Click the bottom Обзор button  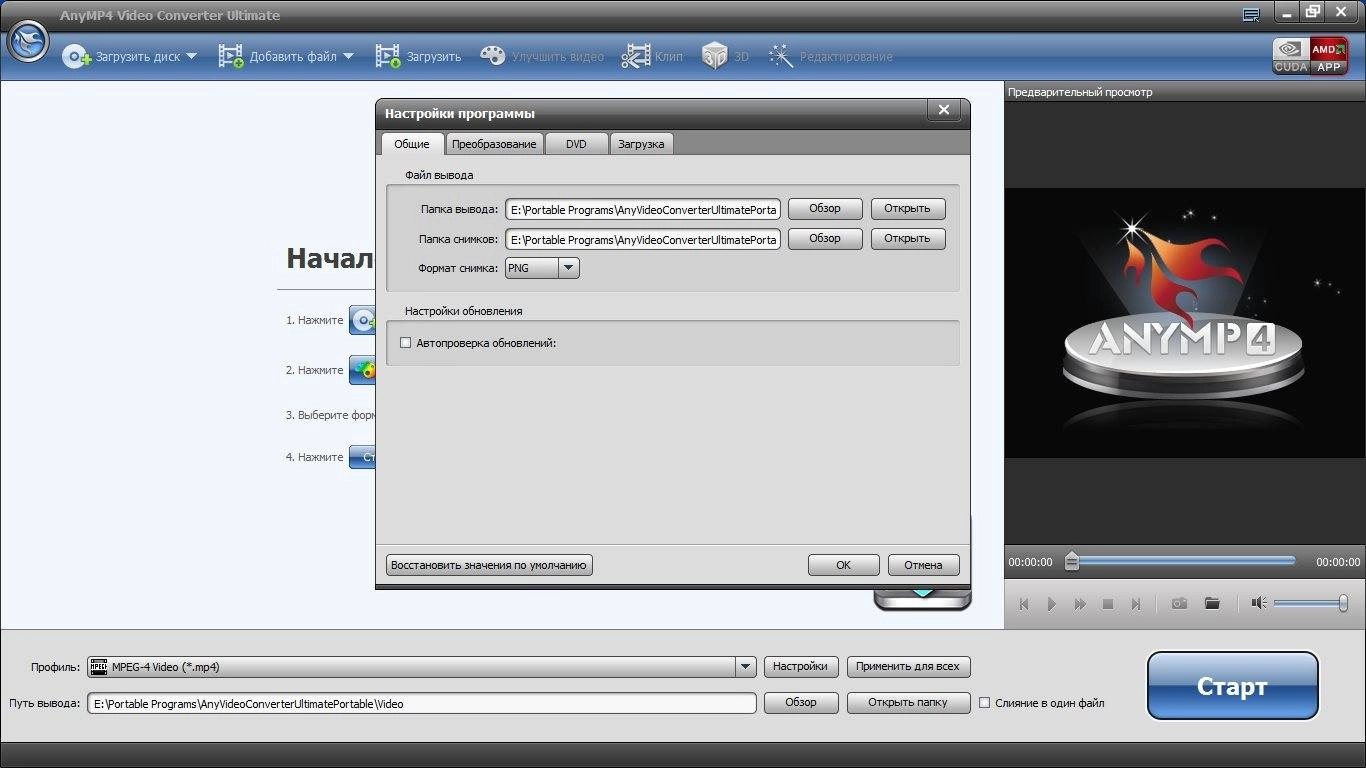click(801, 703)
